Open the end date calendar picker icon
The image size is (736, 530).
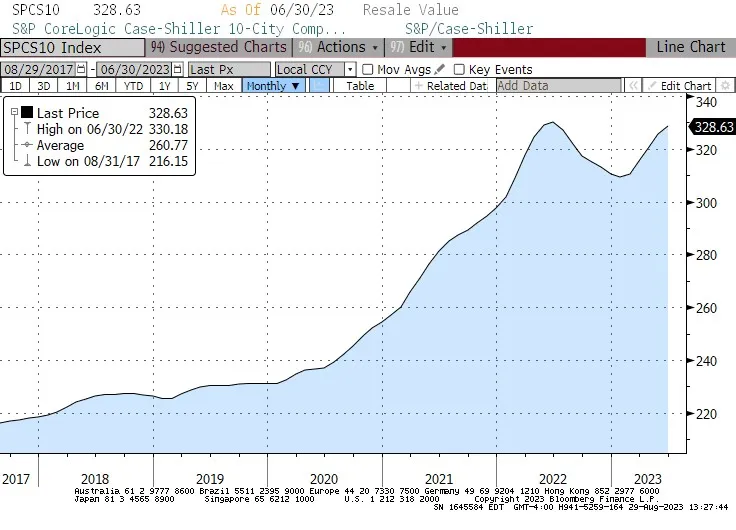click(x=177, y=69)
